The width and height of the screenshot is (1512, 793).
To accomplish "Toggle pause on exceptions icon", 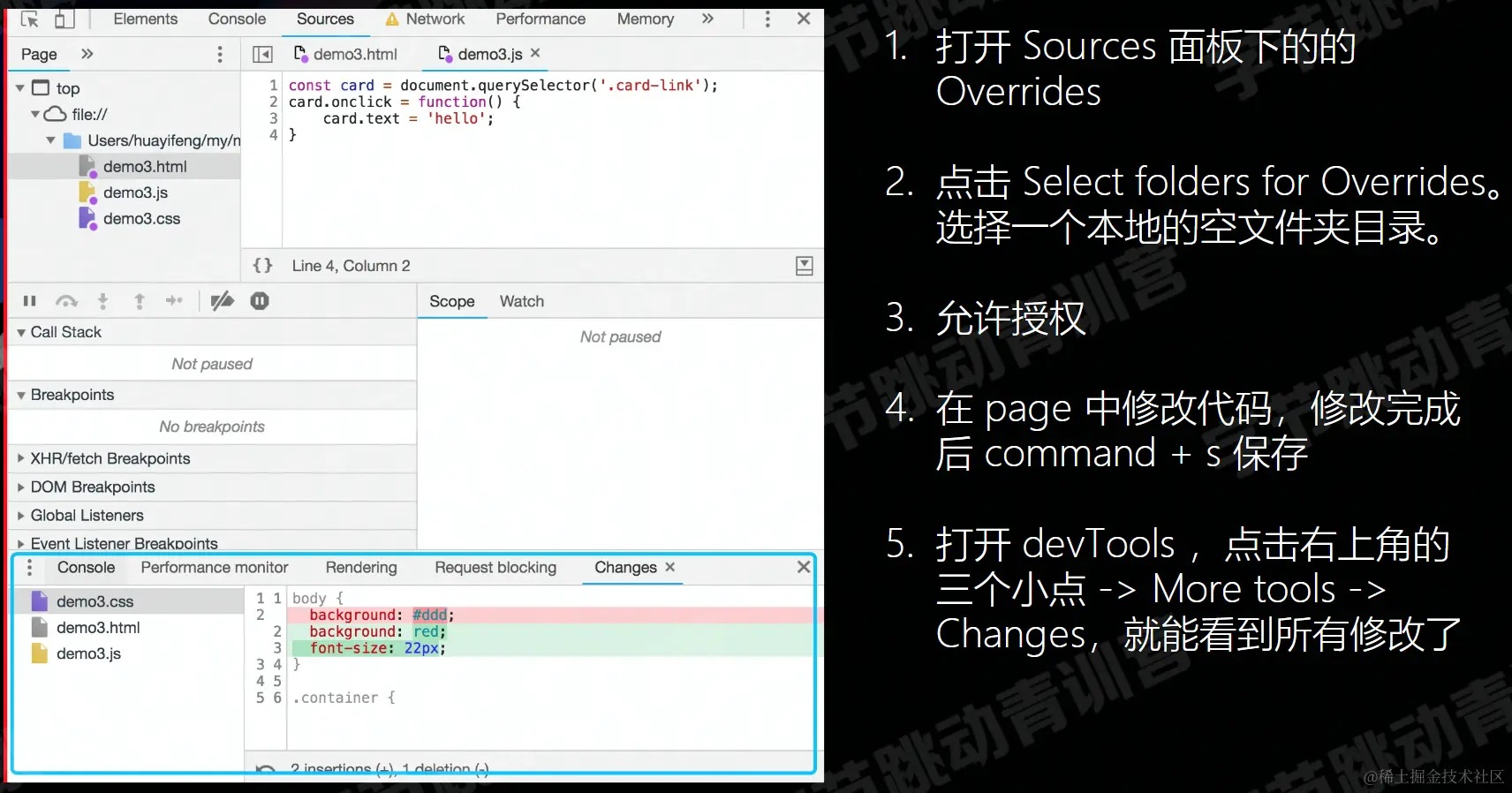I will (x=260, y=301).
